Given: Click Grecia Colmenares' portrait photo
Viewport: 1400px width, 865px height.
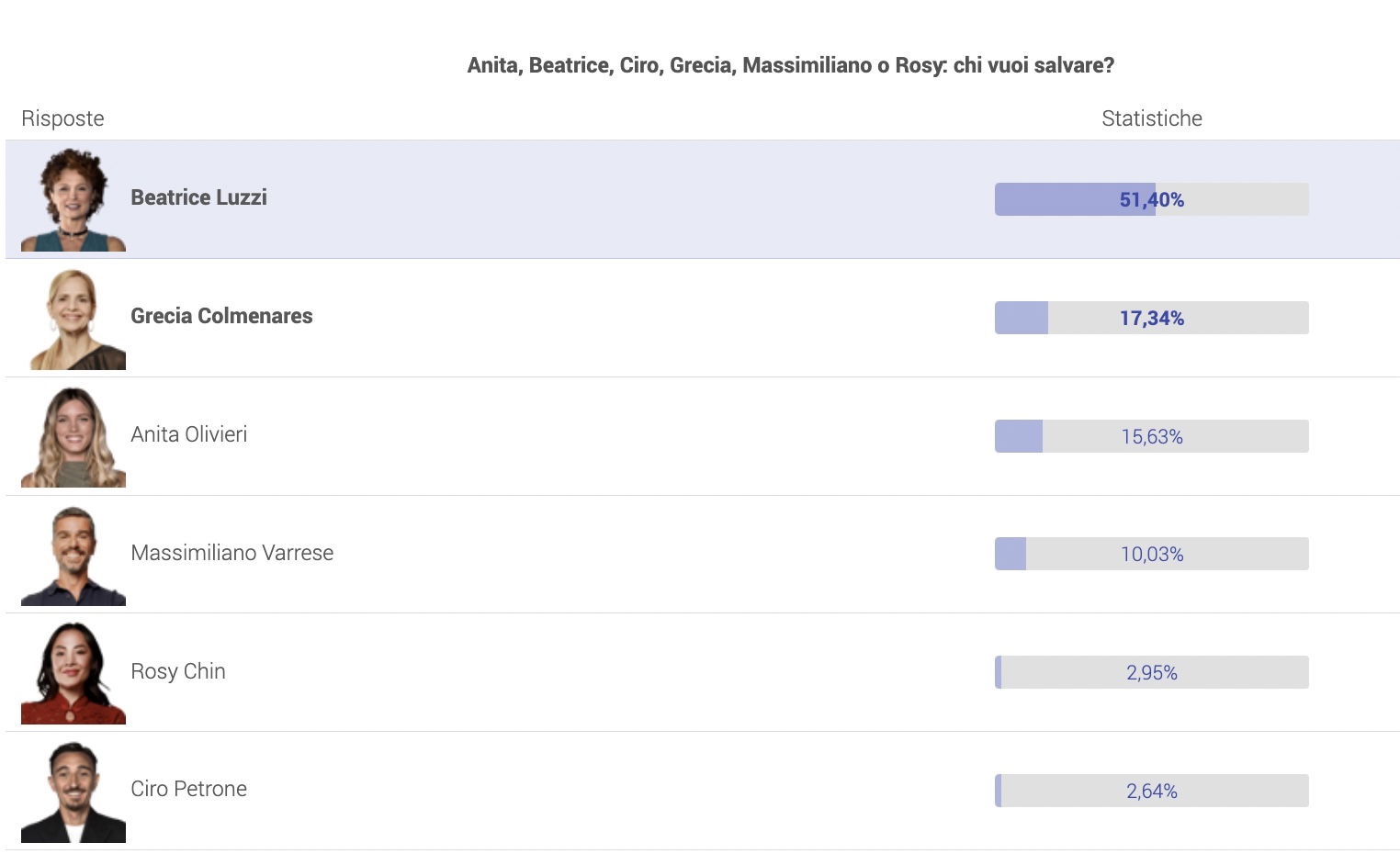Looking at the screenshot, I should pos(73,318).
